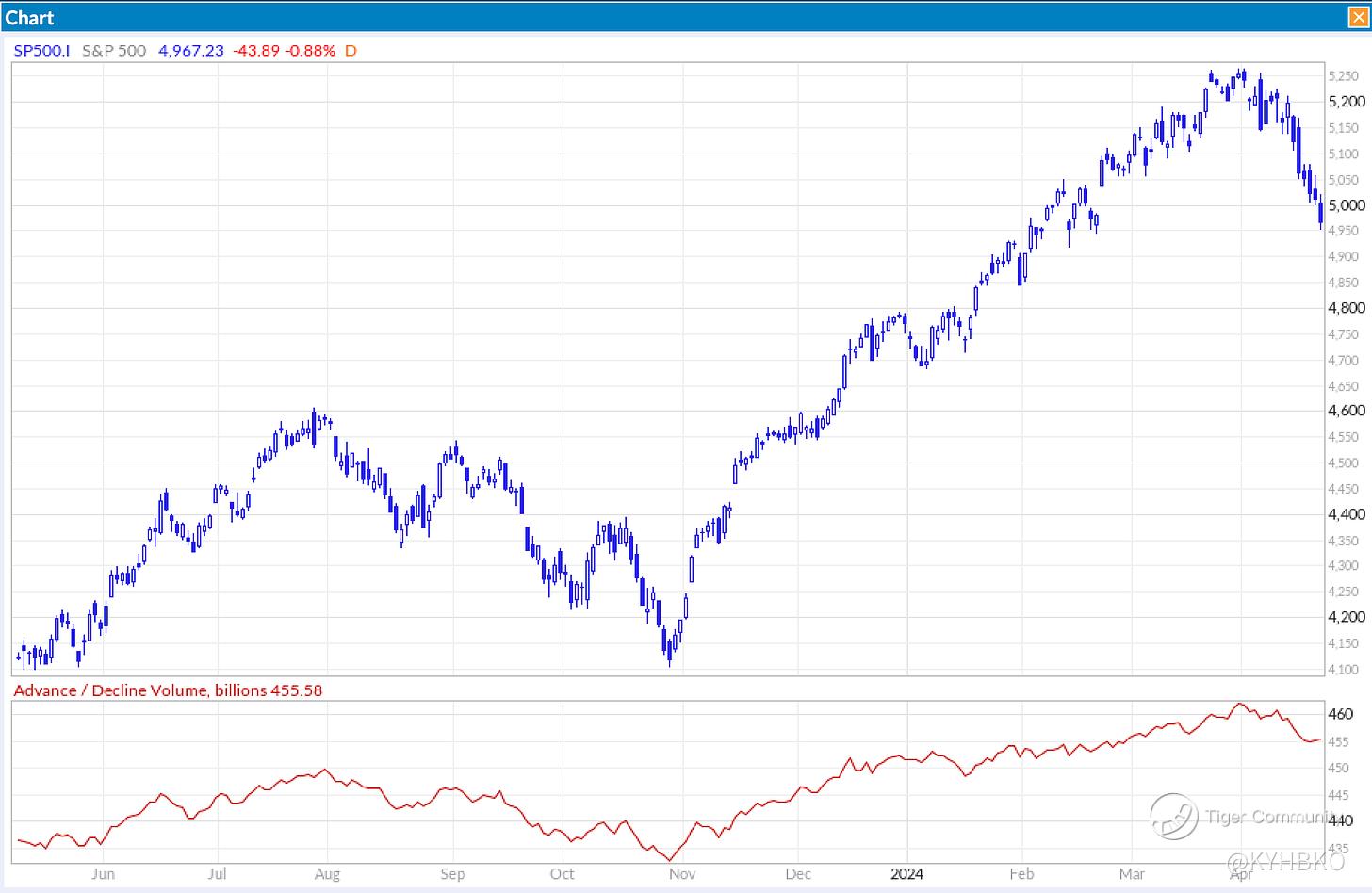Pick the Feb label on the date axis
This screenshot has width=1372, height=893.
click(1022, 874)
